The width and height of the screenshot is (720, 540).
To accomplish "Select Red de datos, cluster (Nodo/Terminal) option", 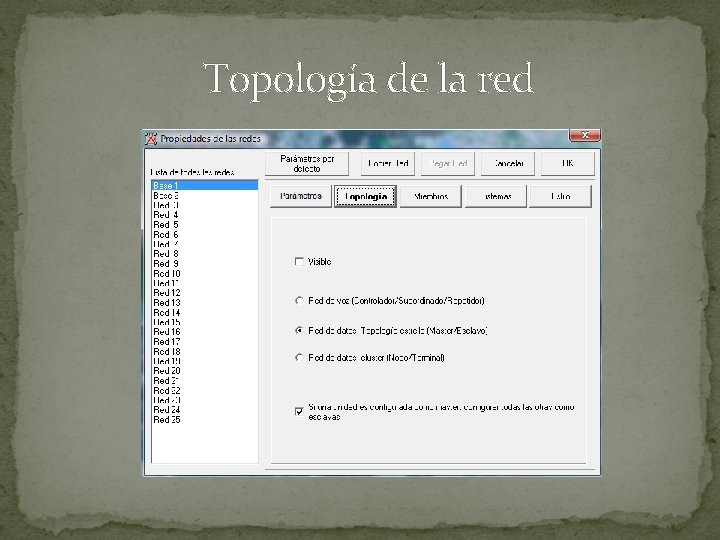I will (x=299, y=357).
